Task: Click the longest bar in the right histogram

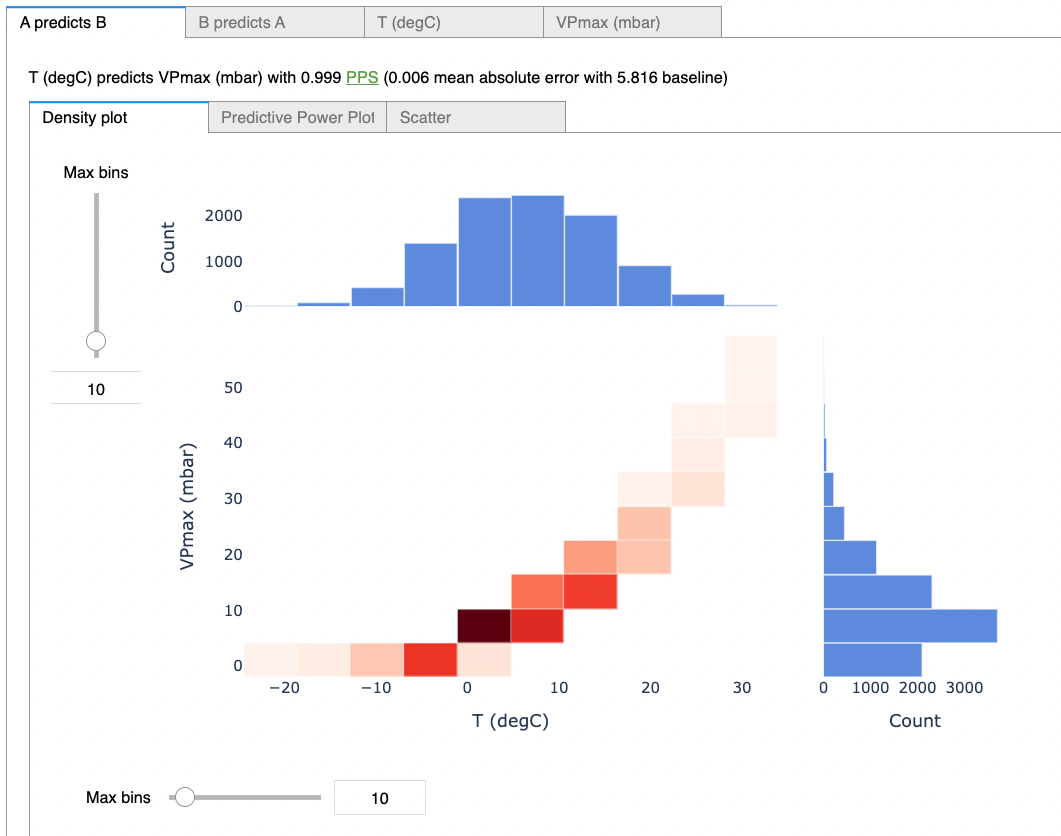Action: coord(908,623)
